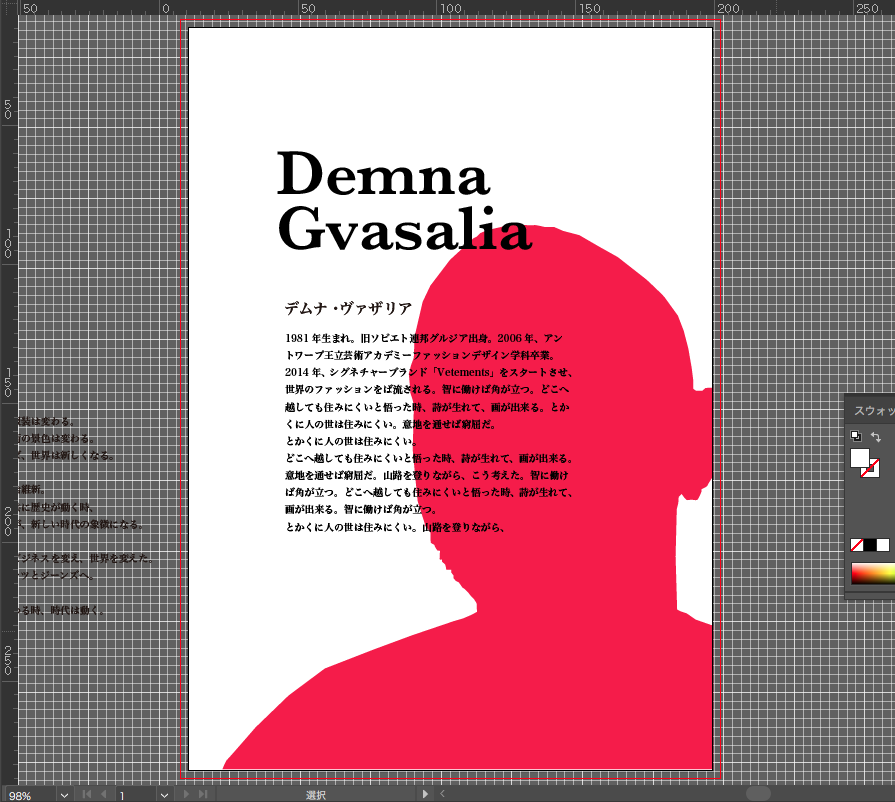This screenshot has width=895, height=802.
Task: Go to the first artboard
Action: click(87, 794)
